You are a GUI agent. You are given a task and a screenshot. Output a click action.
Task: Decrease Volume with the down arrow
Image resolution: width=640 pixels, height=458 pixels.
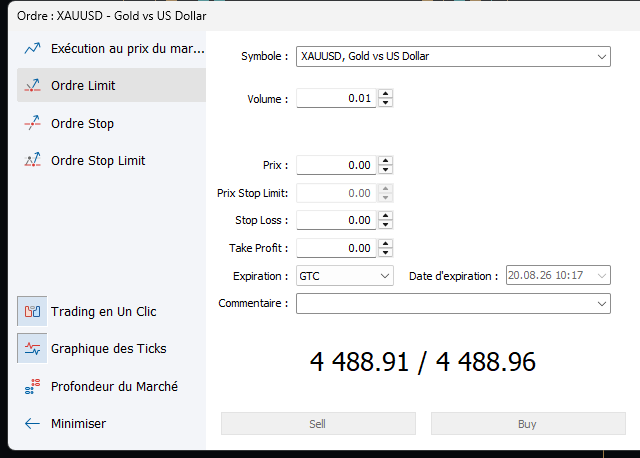click(386, 102)
